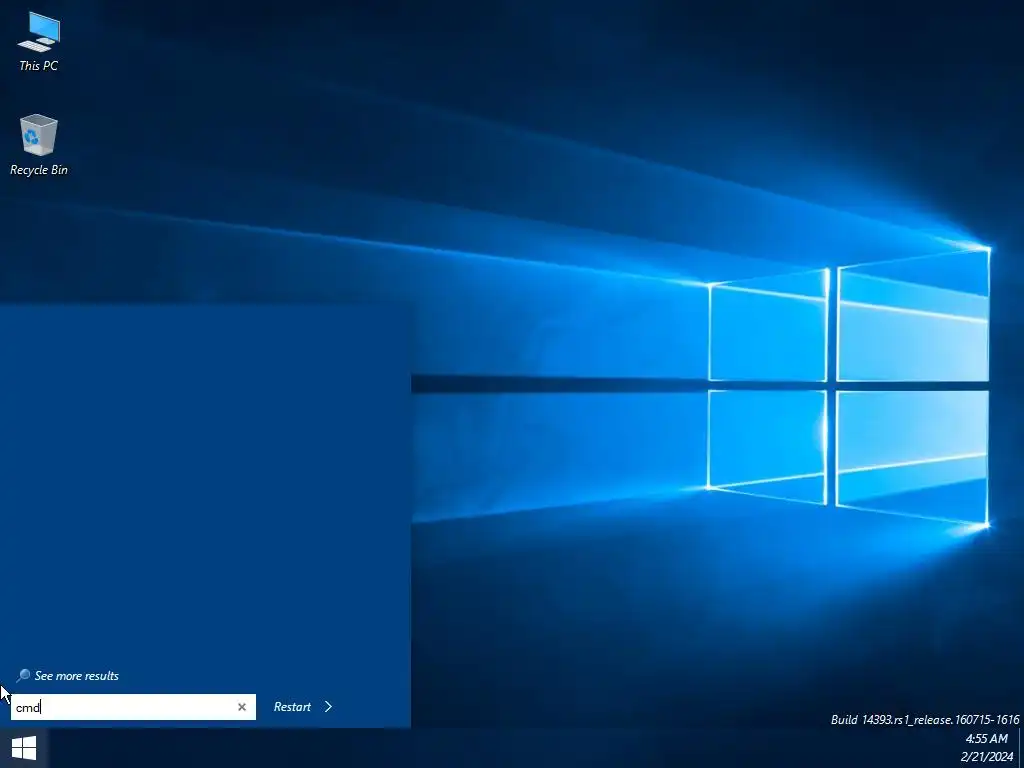Viewport: 1024px width, 768px height.
Task: Click the Restart button
Action: (x=292, y=707)
